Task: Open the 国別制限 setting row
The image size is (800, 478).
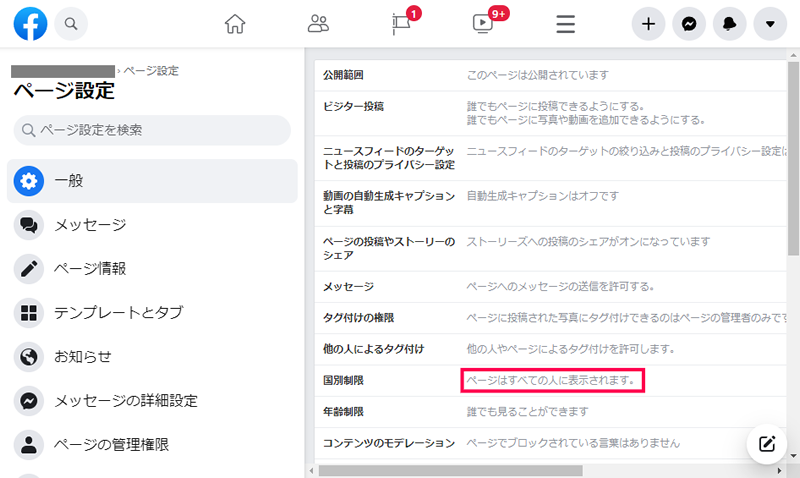Action: point(551,381)
